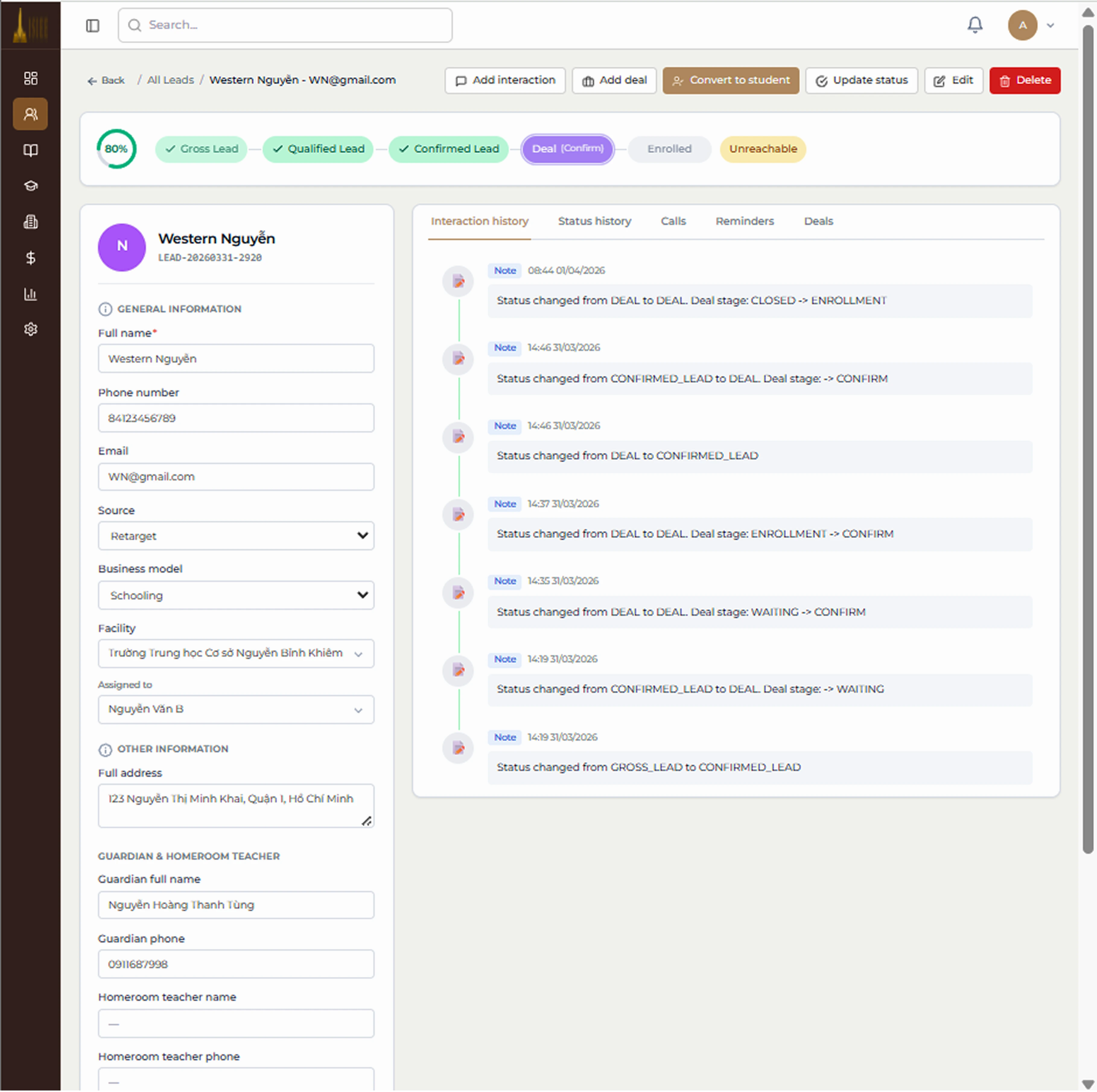This screenshot has height=1092, width=1097.
Task: Open the dollar sign finance icon
Action: pos(31,259)
